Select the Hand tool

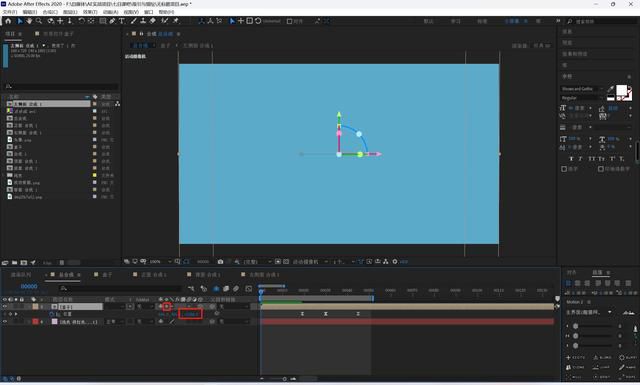click(x=29, y=21)
